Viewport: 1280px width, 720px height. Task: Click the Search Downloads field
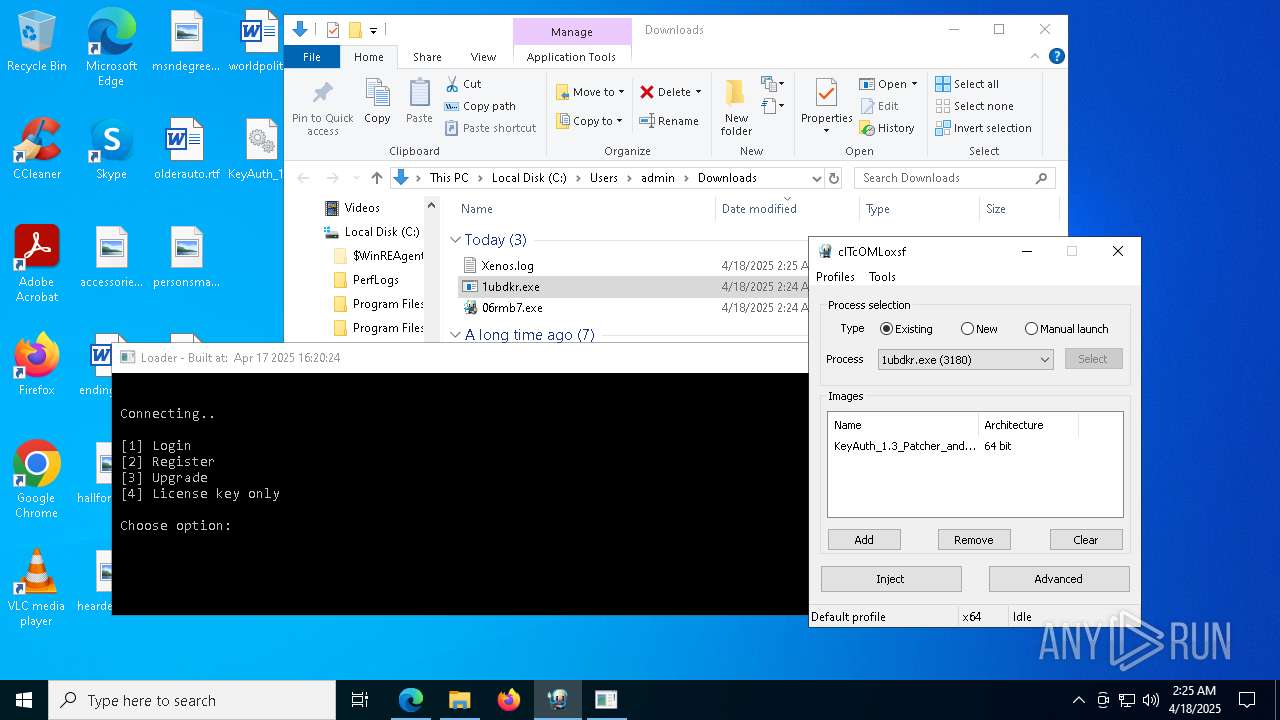[955, 178]
